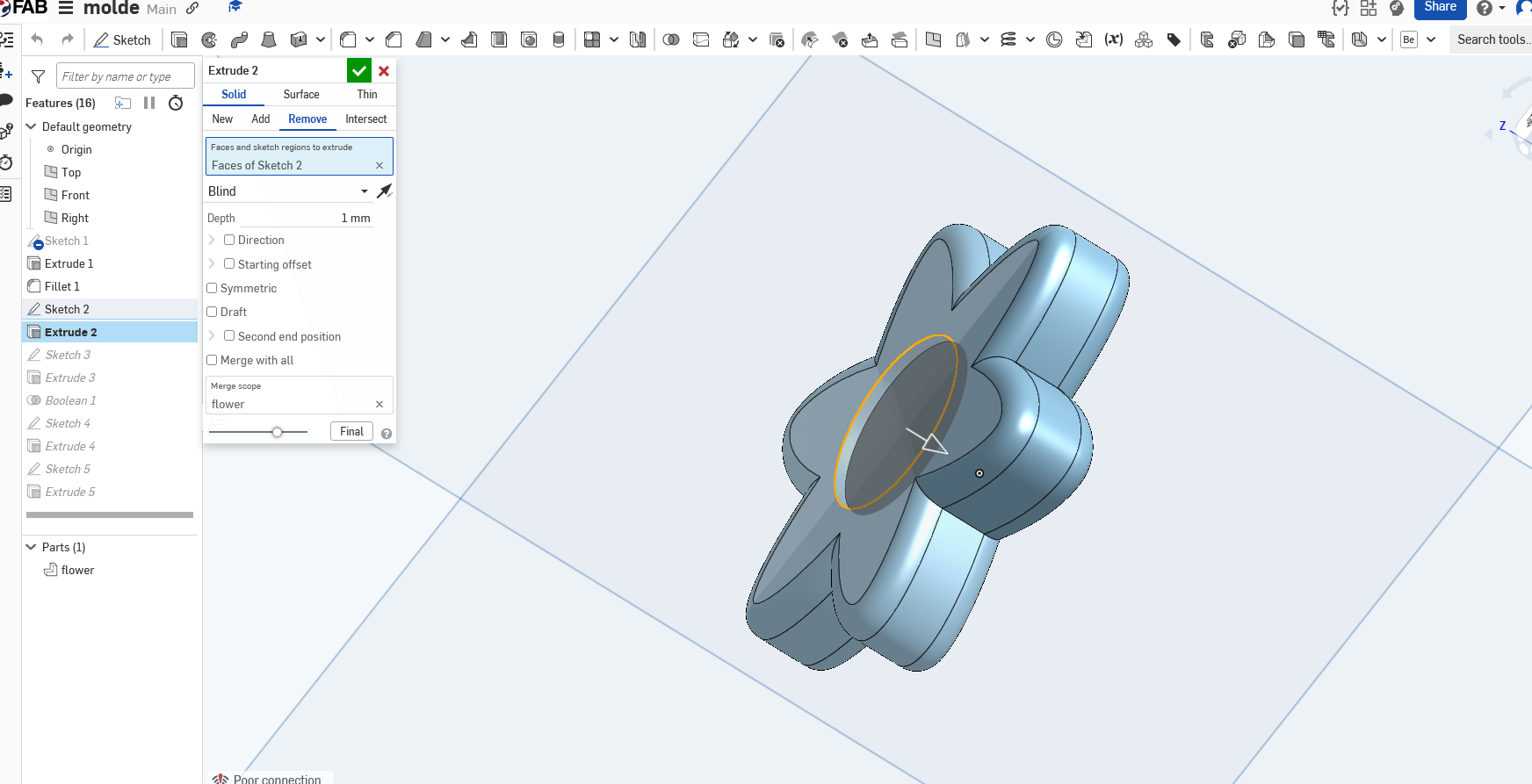Viewport: 1532px width, 784px height.
Task: Switch to the Surface tab
Action: [301, 94]
